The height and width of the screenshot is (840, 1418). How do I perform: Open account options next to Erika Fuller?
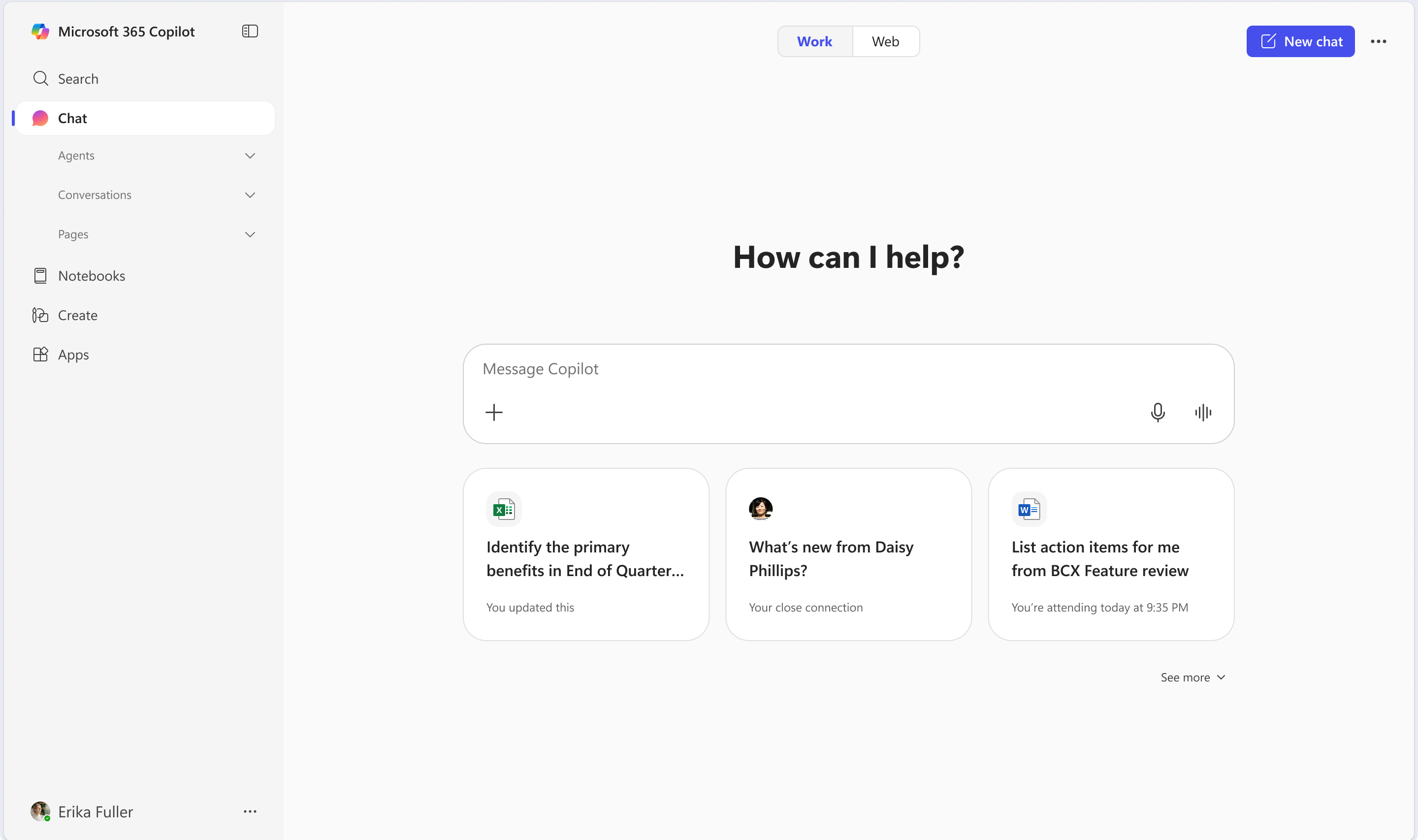[250, 811]
